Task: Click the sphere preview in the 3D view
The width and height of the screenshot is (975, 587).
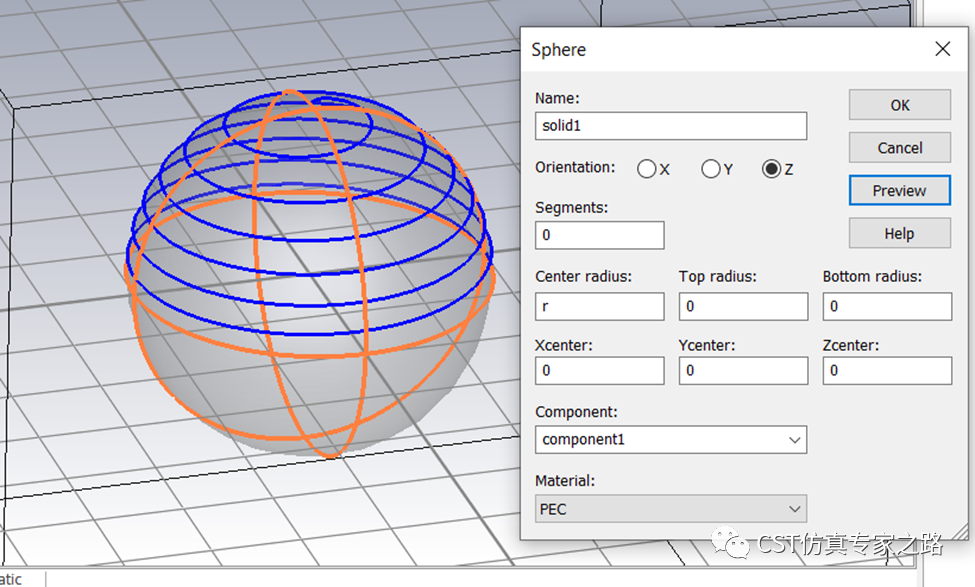Action: click(310, 274)
